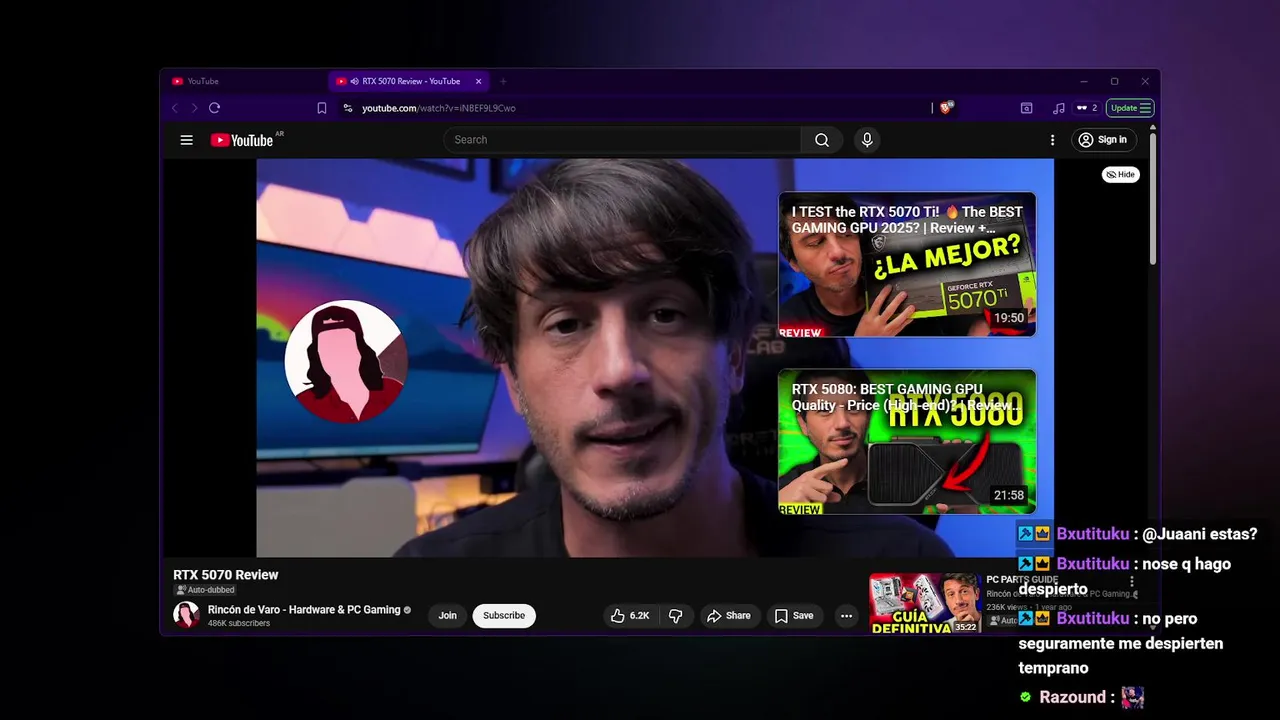
Task: Open the private connections counter showing 2
Action: (x=1087, y=108)
